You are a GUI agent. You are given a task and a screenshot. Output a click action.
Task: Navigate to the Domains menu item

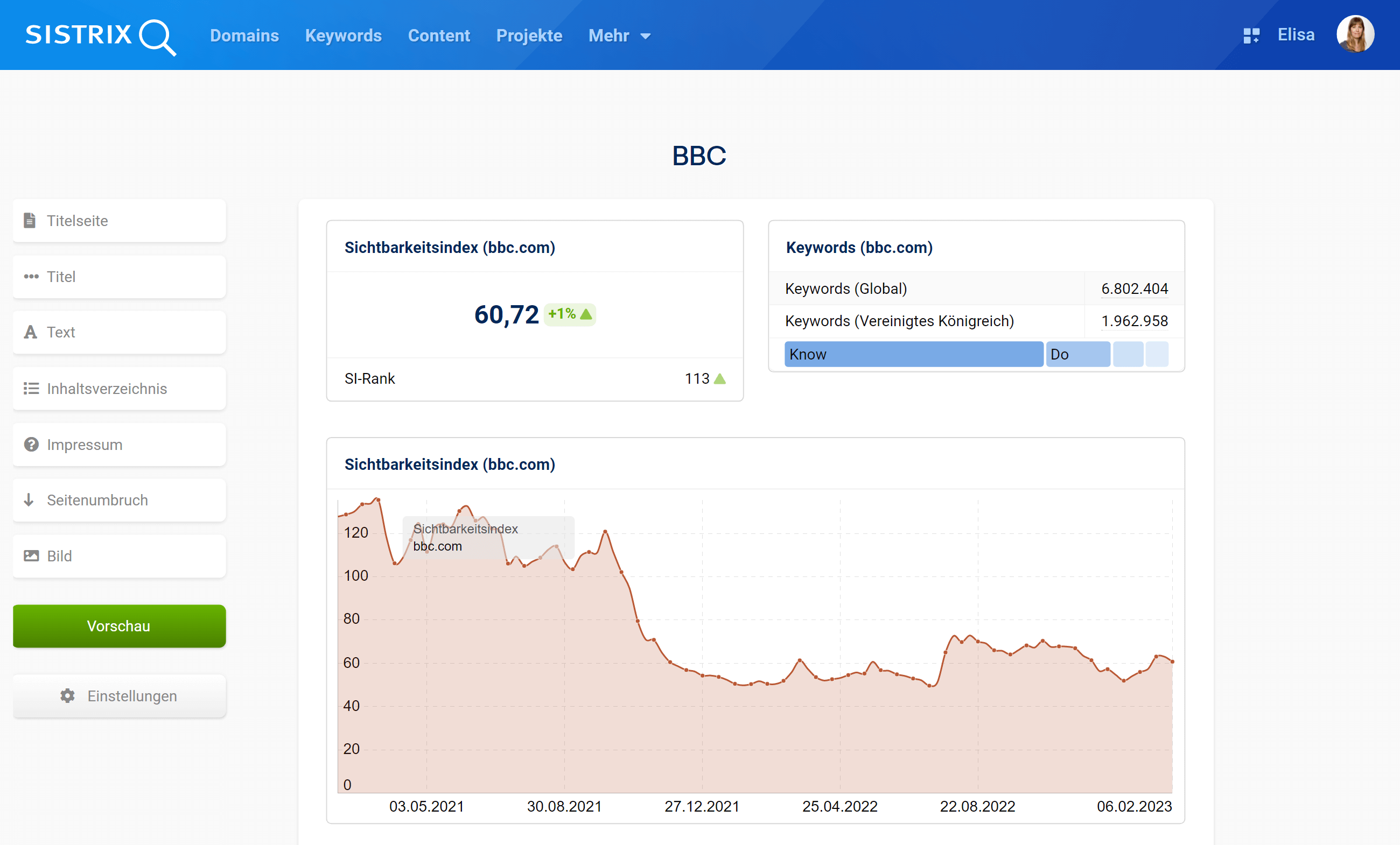click(244, 35)
